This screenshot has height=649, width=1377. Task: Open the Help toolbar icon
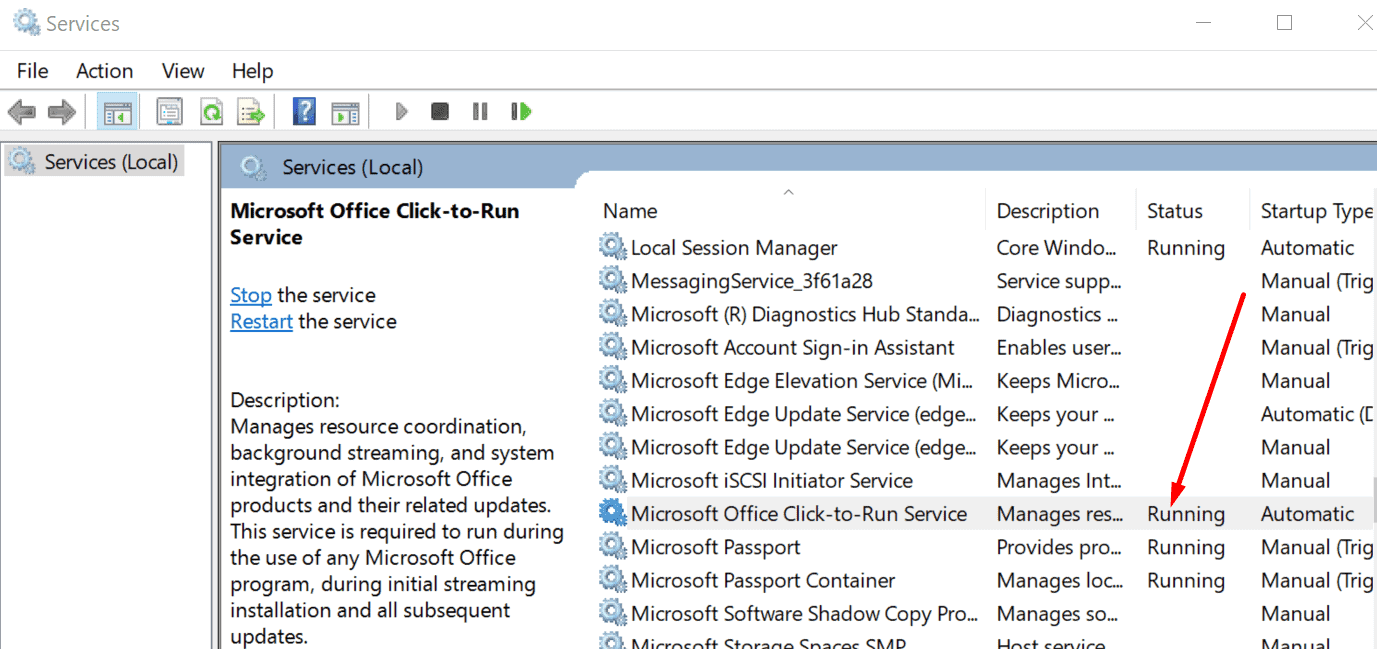(x=305, y=111)
